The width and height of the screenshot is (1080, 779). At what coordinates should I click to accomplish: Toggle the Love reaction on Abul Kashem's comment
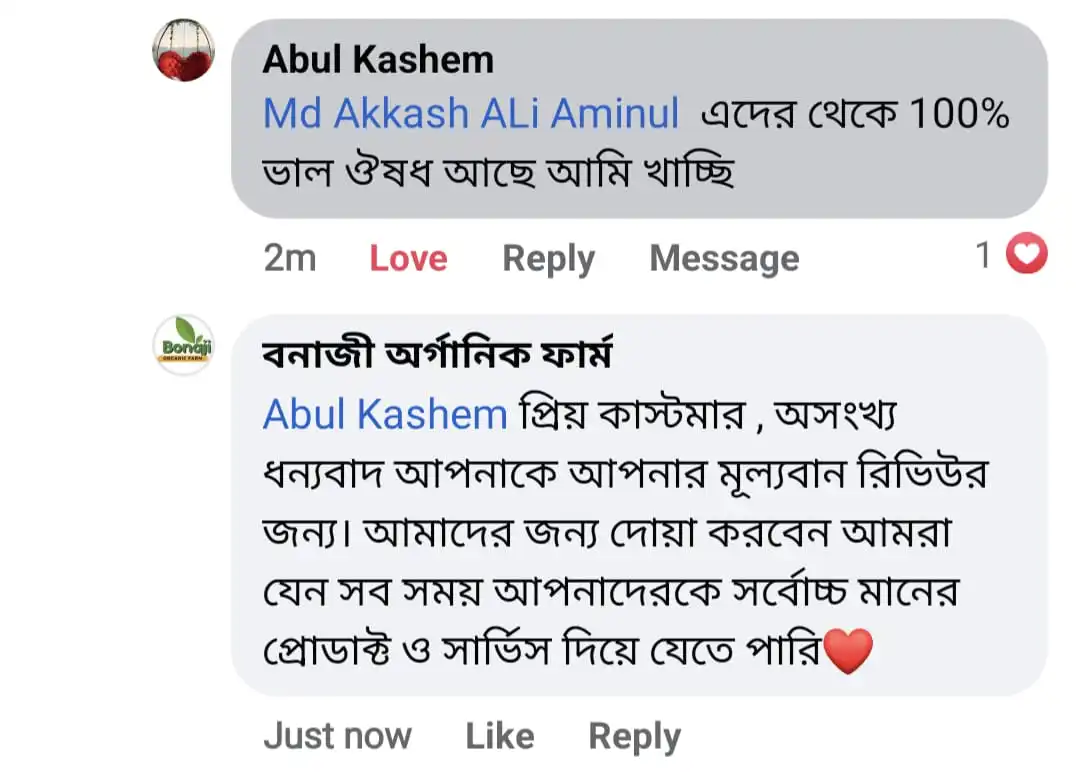pos(408,258)
